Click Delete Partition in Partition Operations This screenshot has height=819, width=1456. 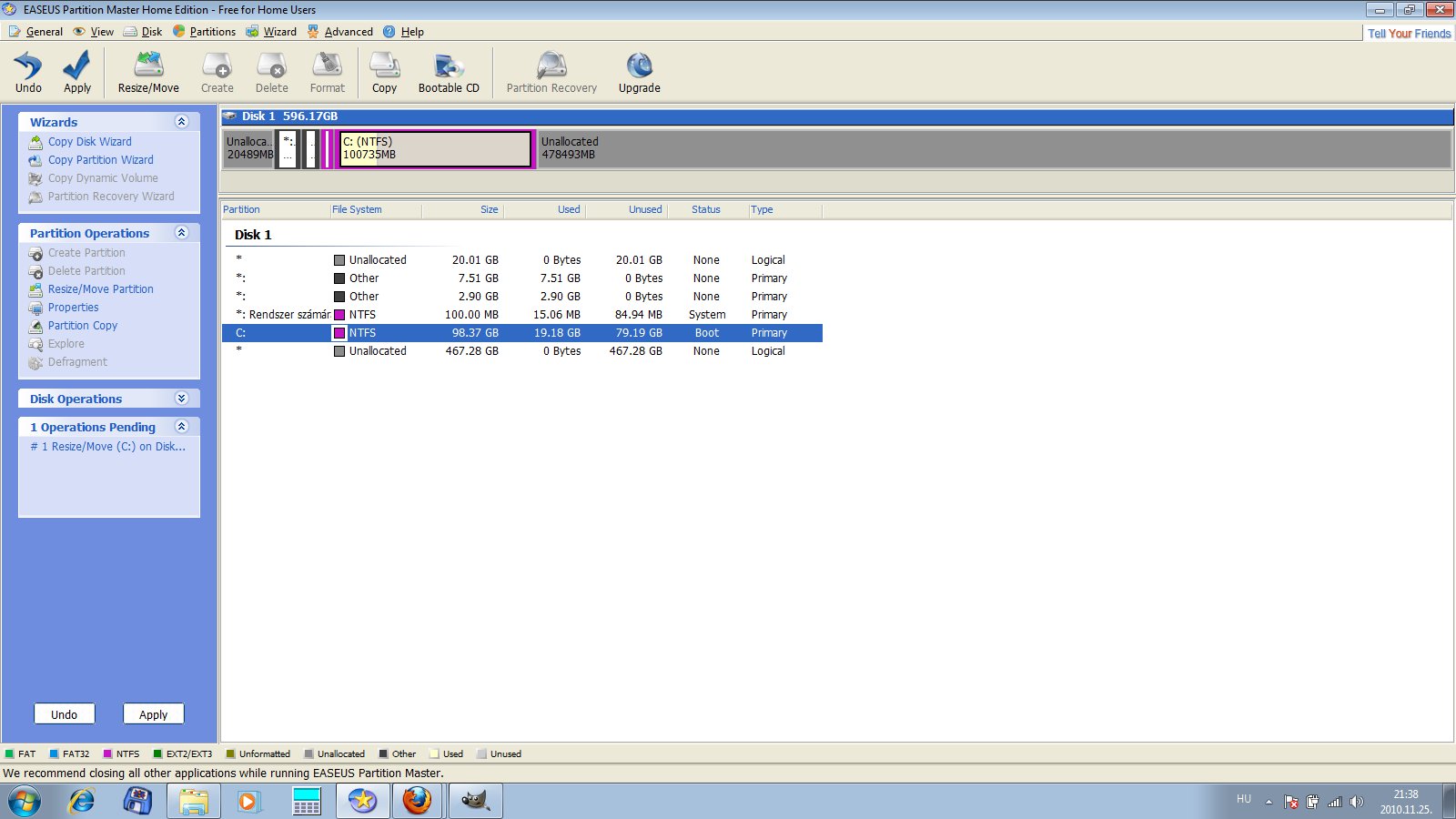pos(86,271)
